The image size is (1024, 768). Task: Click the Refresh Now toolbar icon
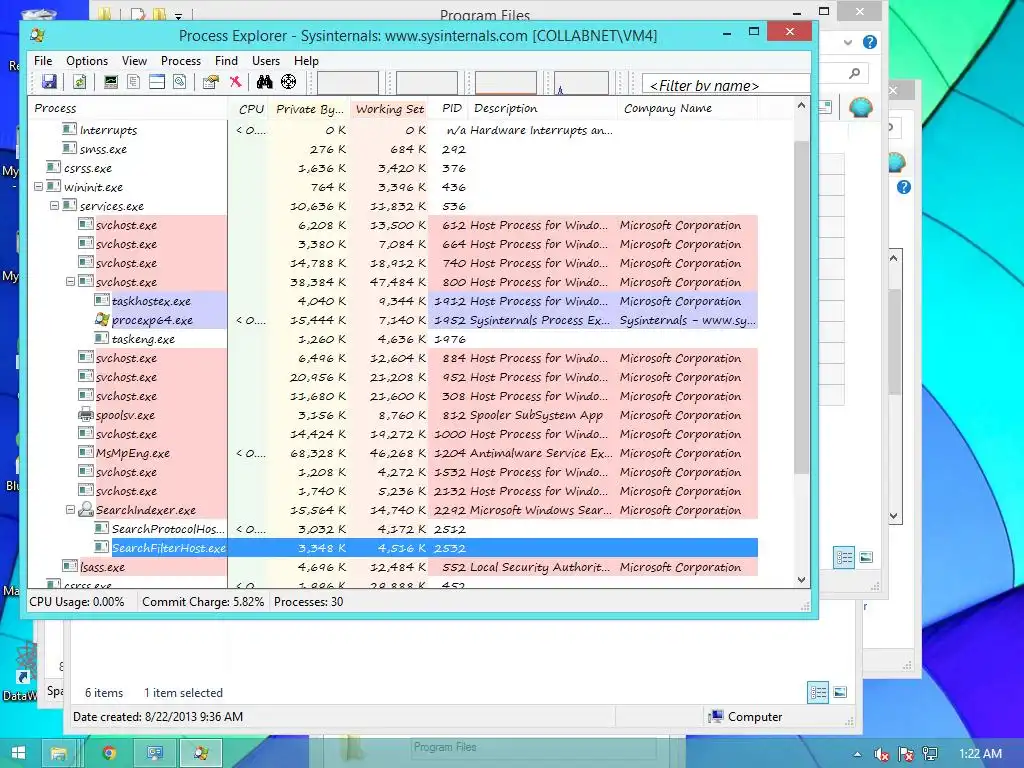coord(80,82)
